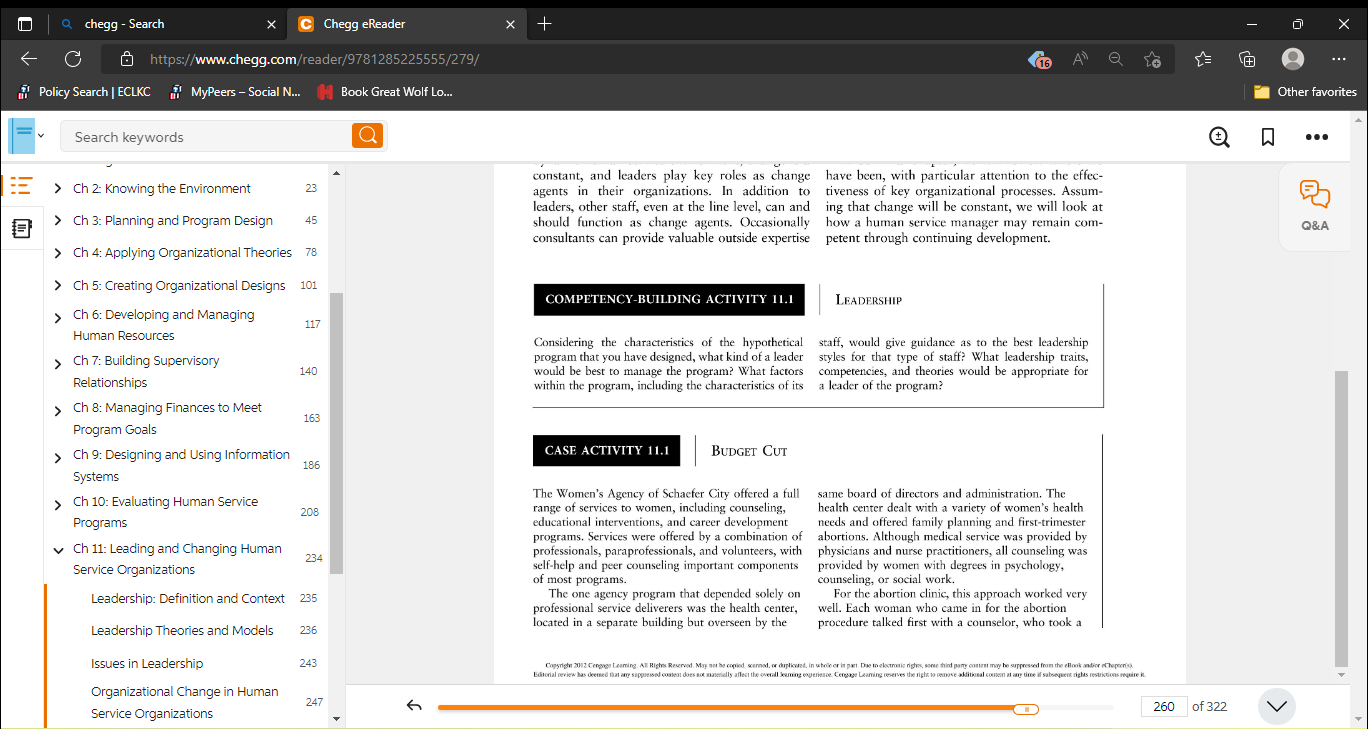Open Ch 10: Evaluating Human Service Programs
The height and width of the screenshot is (729, 1368).
point(166,512)
